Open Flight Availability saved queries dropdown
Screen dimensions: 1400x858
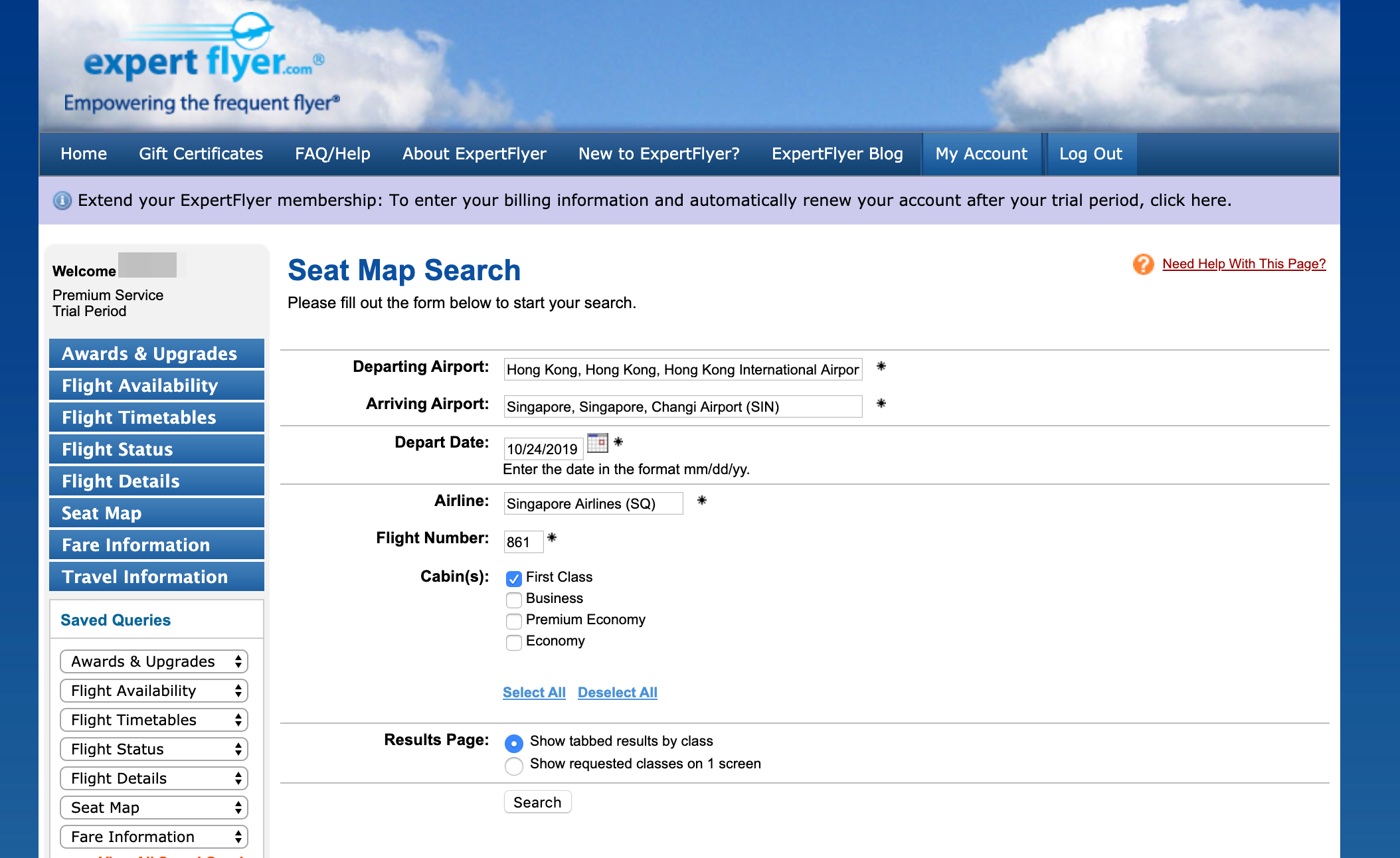(x=154, y=691)
